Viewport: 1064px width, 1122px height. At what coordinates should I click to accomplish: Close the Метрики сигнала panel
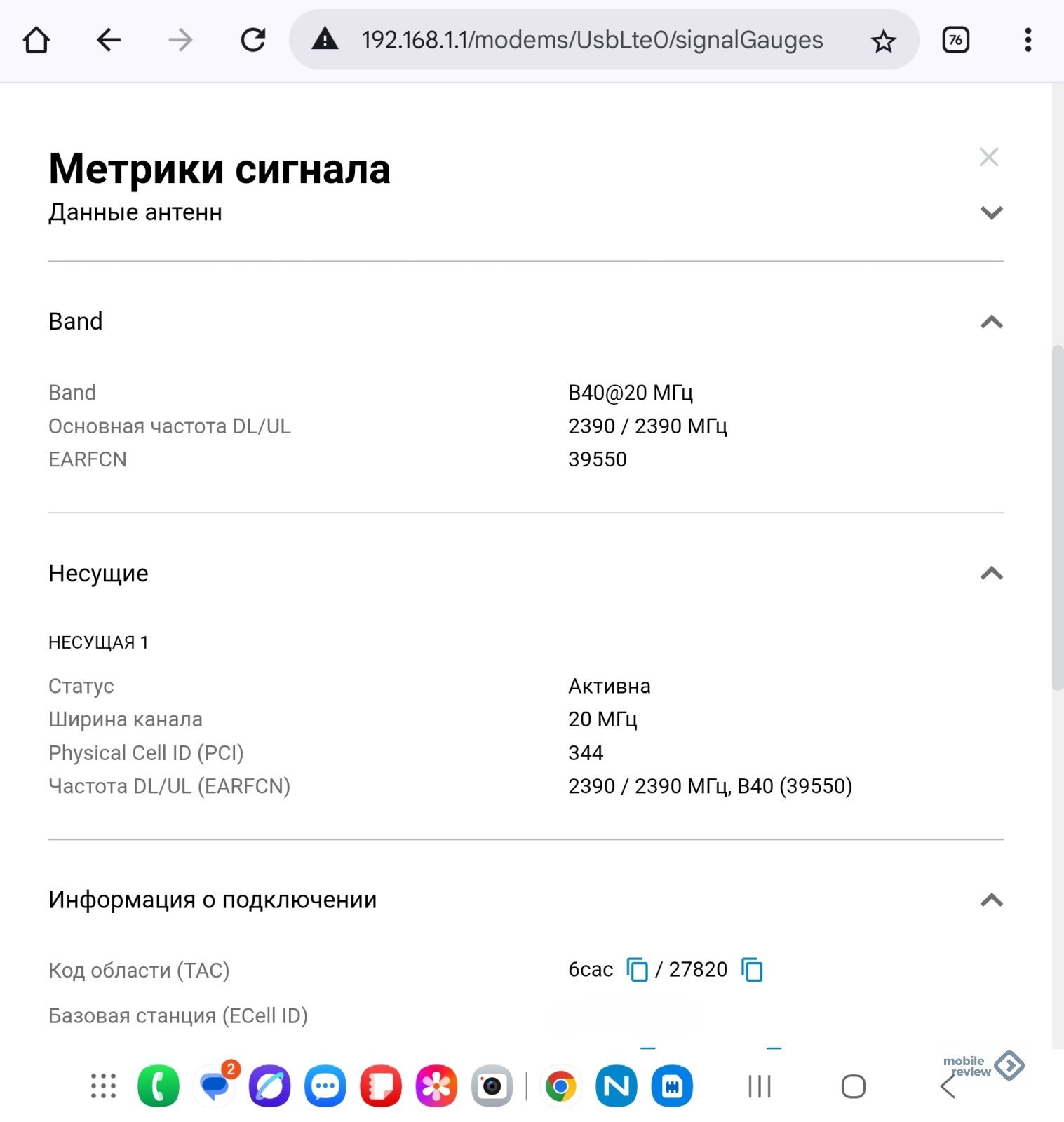click(989, 157)
